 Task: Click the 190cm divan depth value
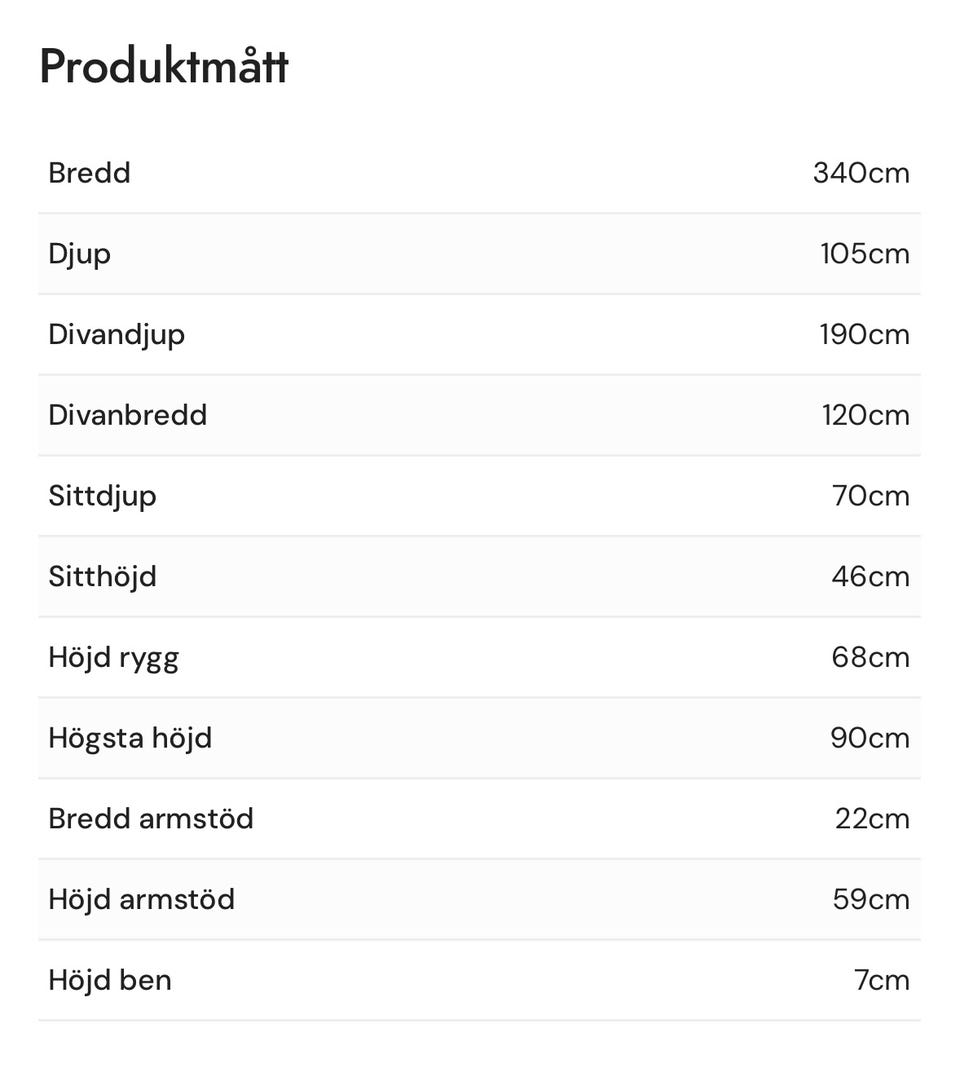pyautogui.click(x=864, y=335)
